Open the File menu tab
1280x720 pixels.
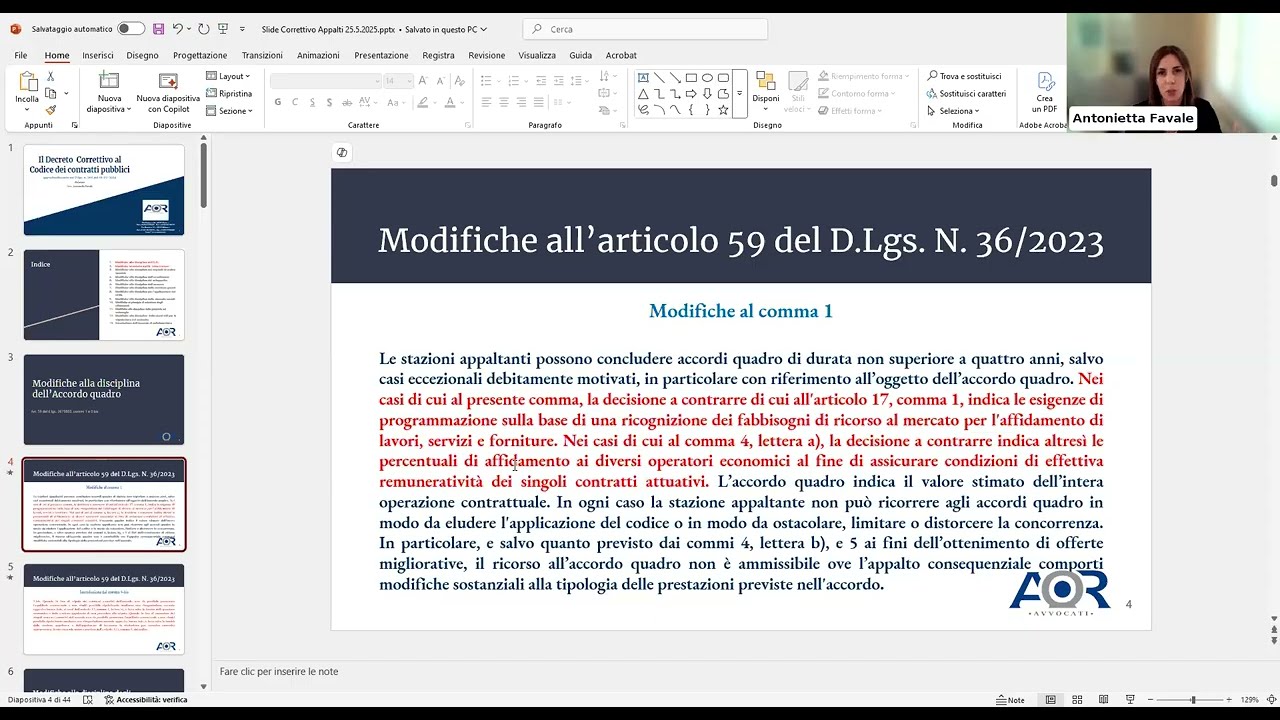(x=21, y=55)
